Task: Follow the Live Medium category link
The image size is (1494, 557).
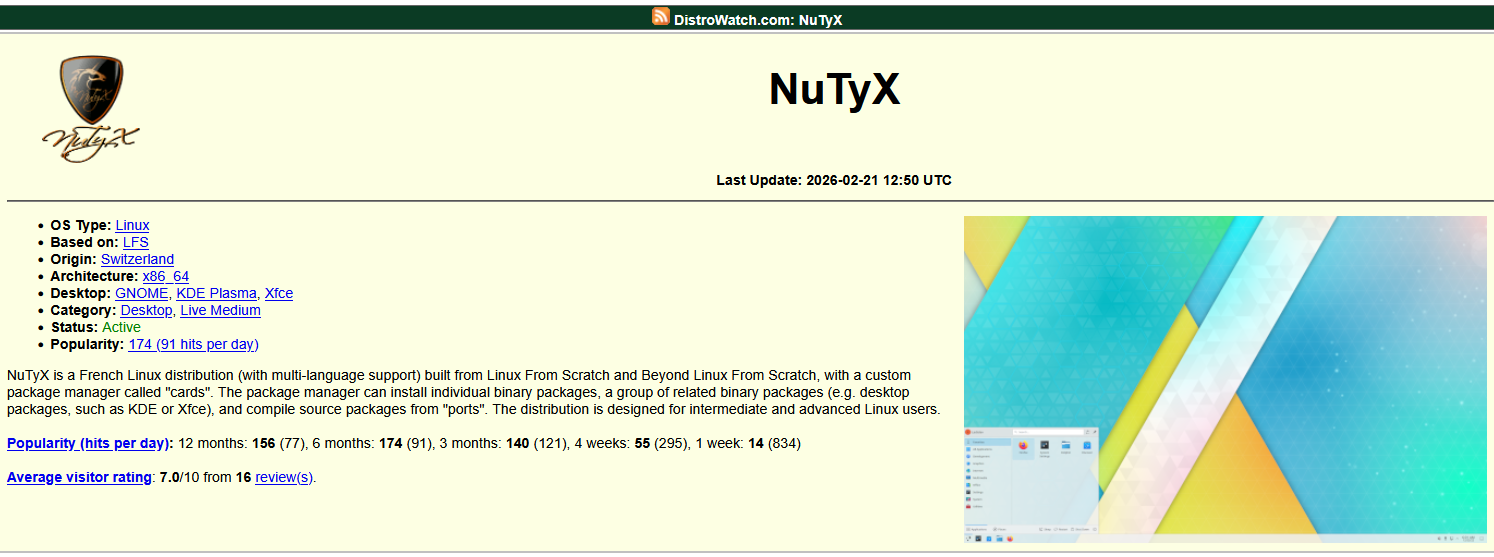Action: pos(220,310)
